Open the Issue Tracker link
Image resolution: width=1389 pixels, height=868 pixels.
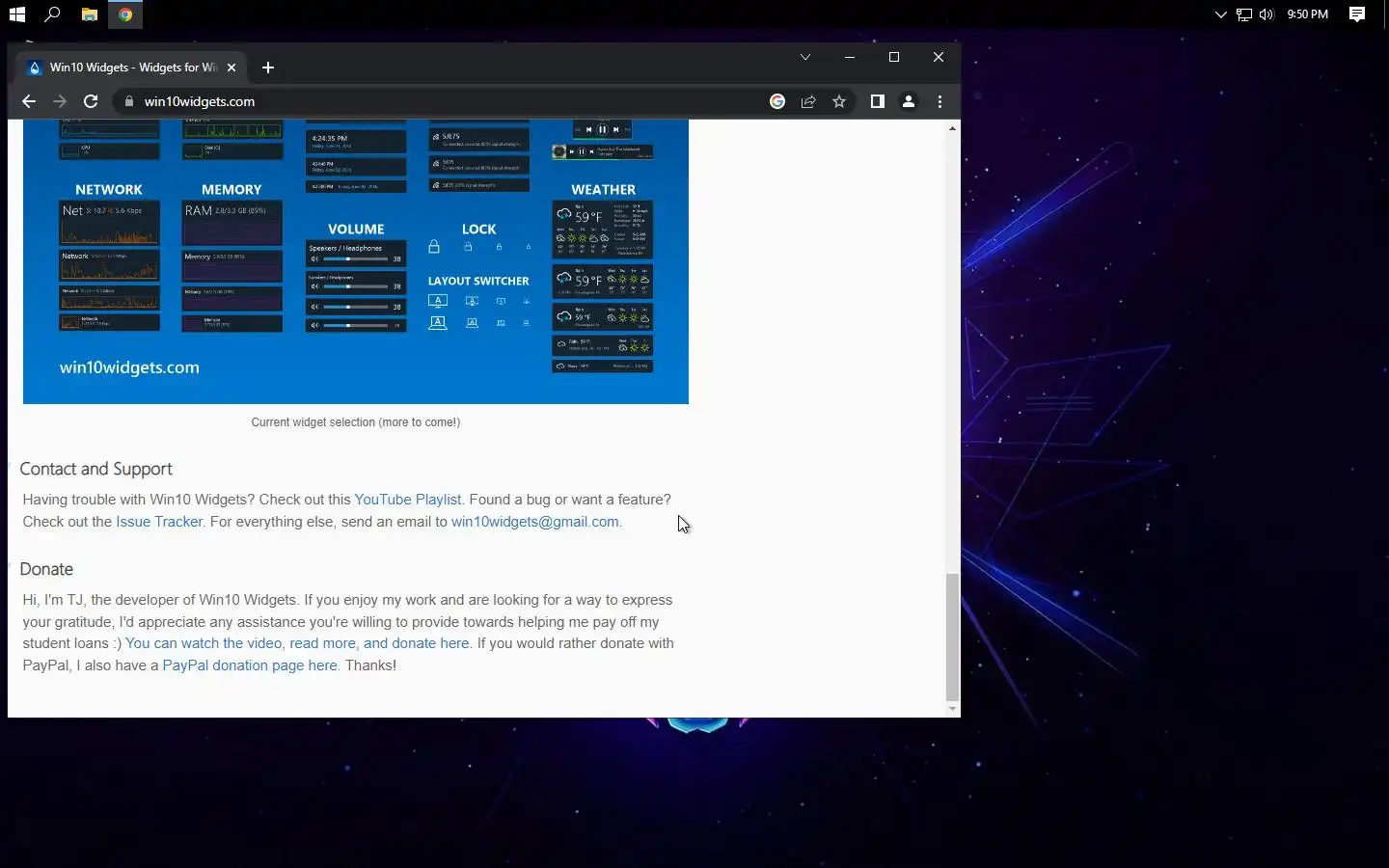coord(159,522)
